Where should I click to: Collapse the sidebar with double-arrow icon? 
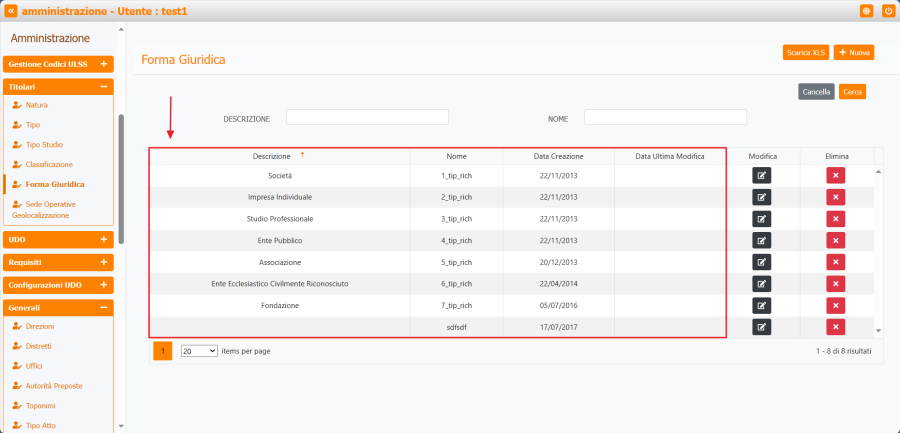pyautogui.click(x=11, y=10)
